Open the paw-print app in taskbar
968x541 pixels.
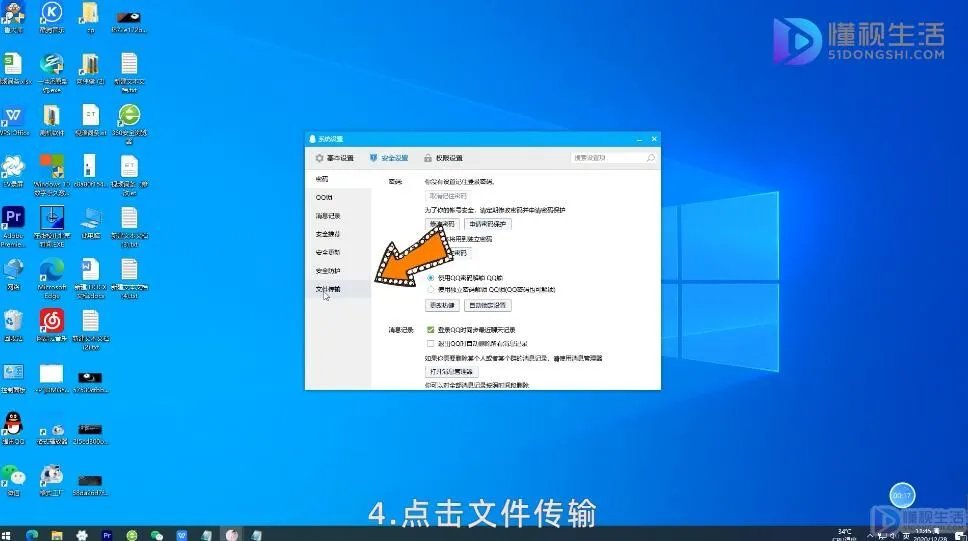pos(81,535)
